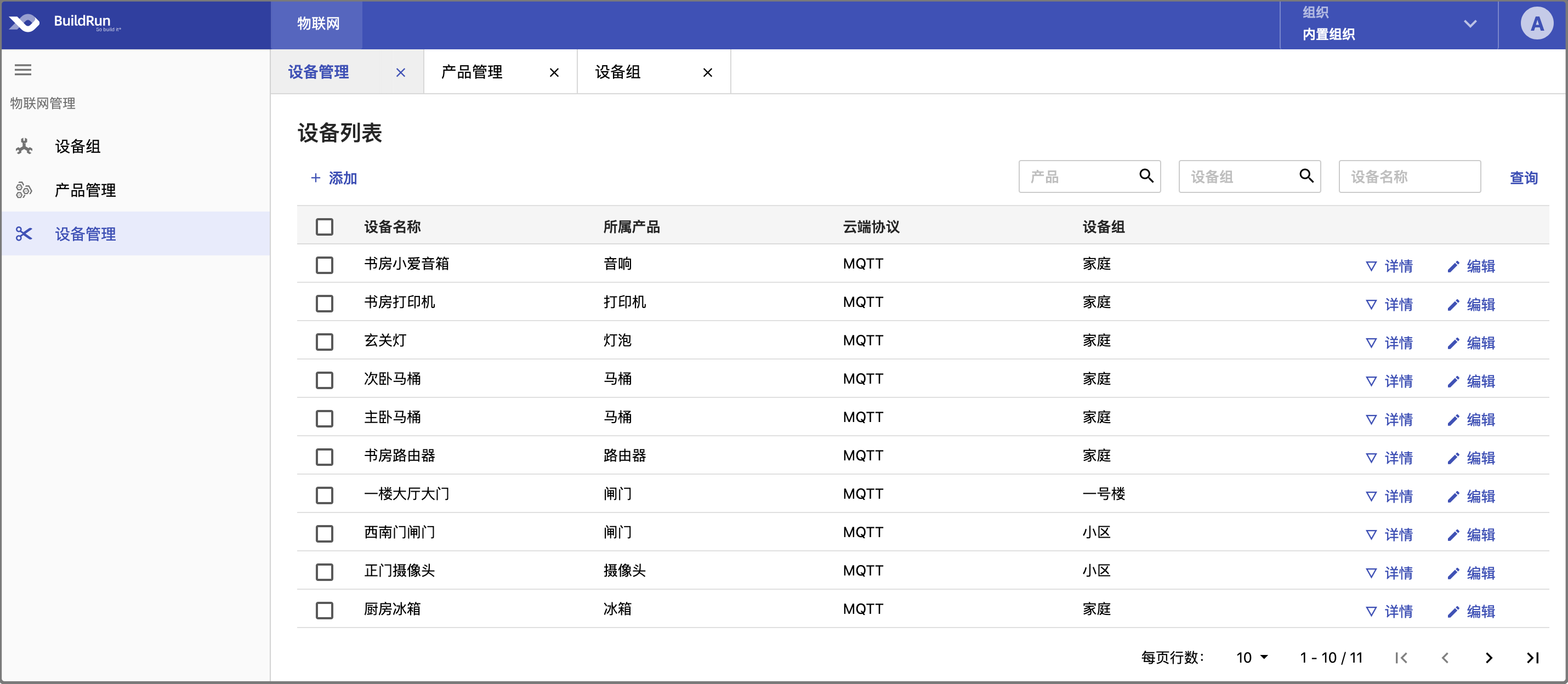Click pencil 编辑 icon for 书房小爱音箱
The image size is (1568, 684).
pos(1453,266)
